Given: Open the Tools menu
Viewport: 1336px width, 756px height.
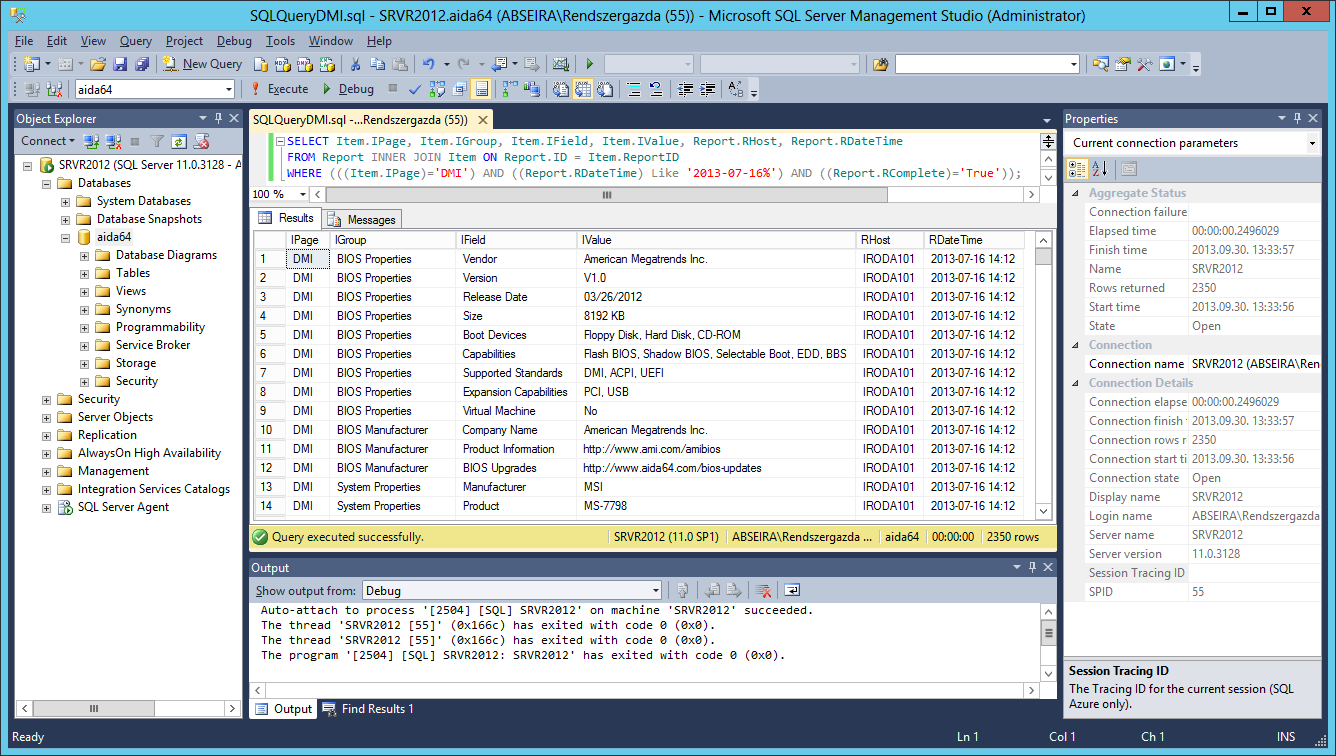Looking at the screenshot, I should pos(280,41).
